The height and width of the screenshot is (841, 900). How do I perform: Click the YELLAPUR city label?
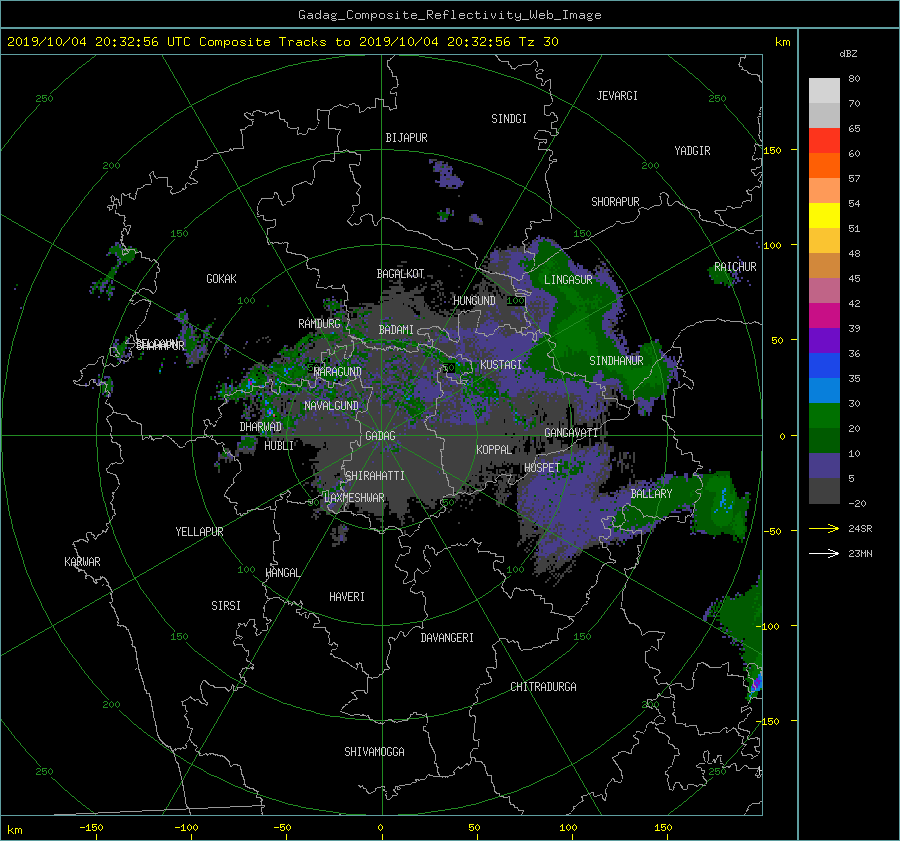coord(199,532)
